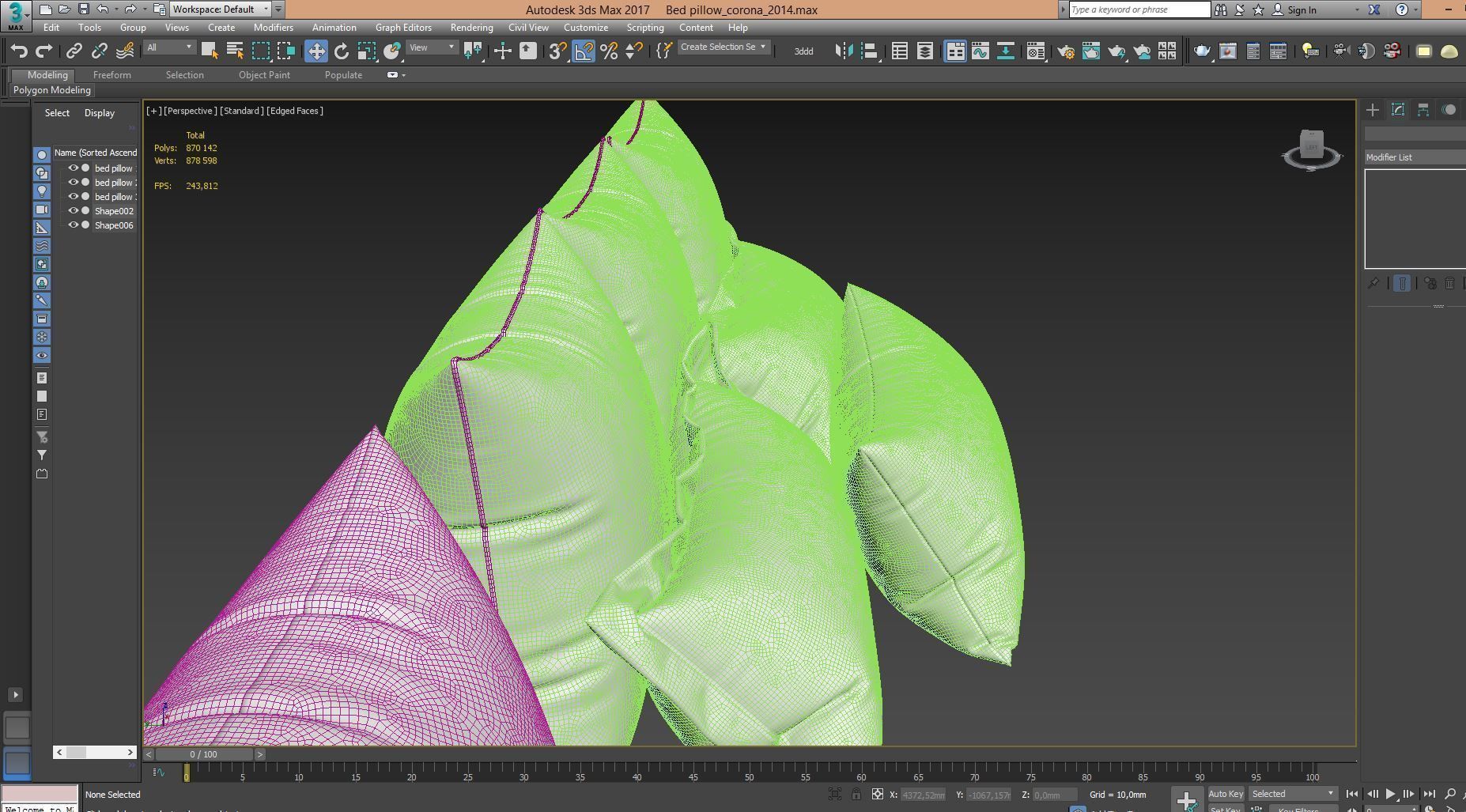Open the Create command panel (plus icon)
The width and height of the screenshot is (1466, 812).
pos(1373,110)
